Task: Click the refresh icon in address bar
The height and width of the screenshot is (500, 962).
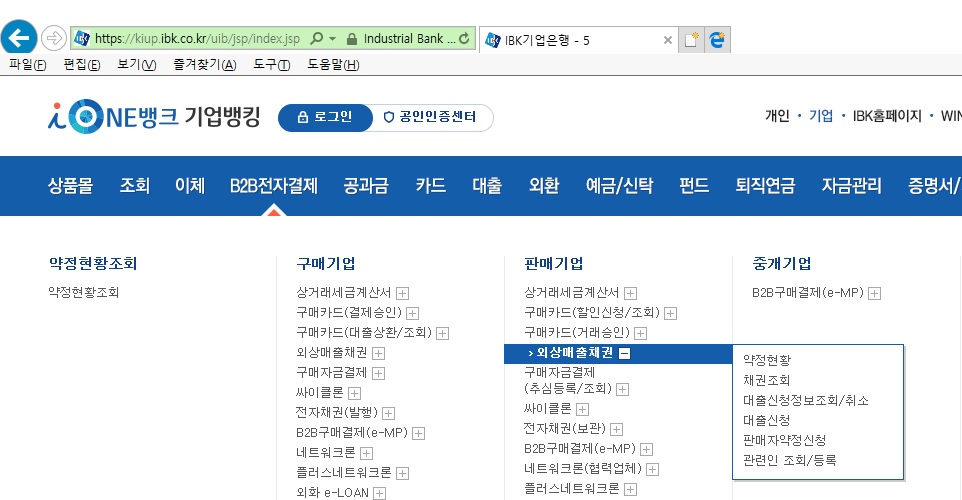Action: (466, 39)
